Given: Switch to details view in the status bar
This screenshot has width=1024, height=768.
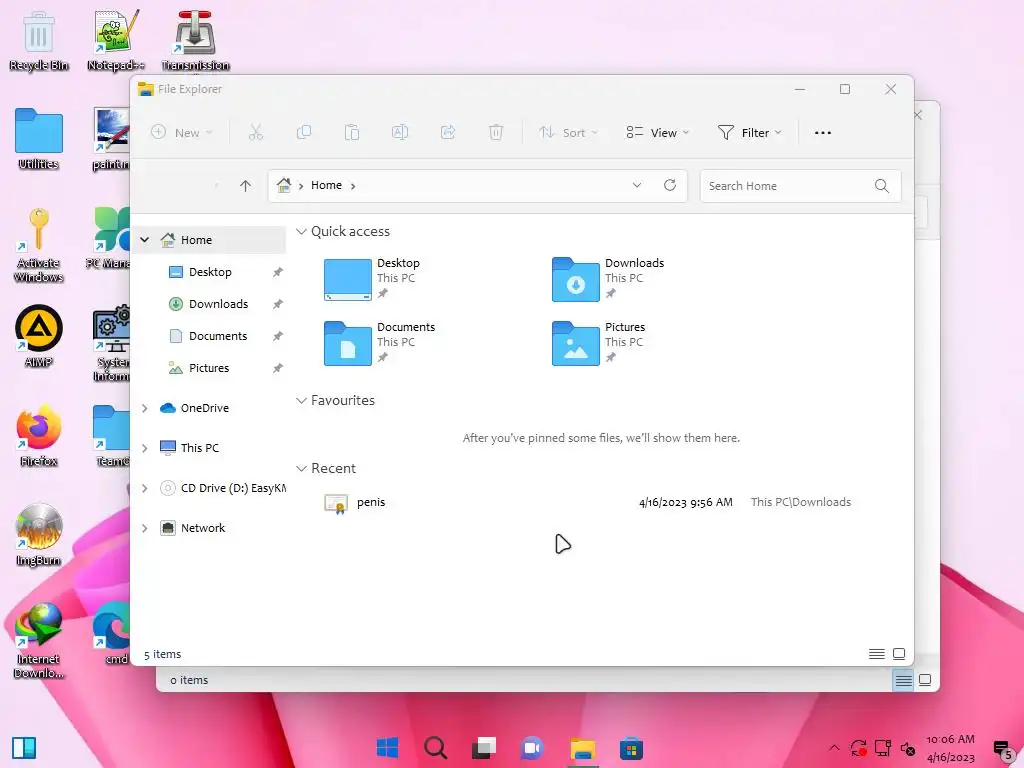Looking at the screenshot, I should pyautogui.click(x=876, y=654).
